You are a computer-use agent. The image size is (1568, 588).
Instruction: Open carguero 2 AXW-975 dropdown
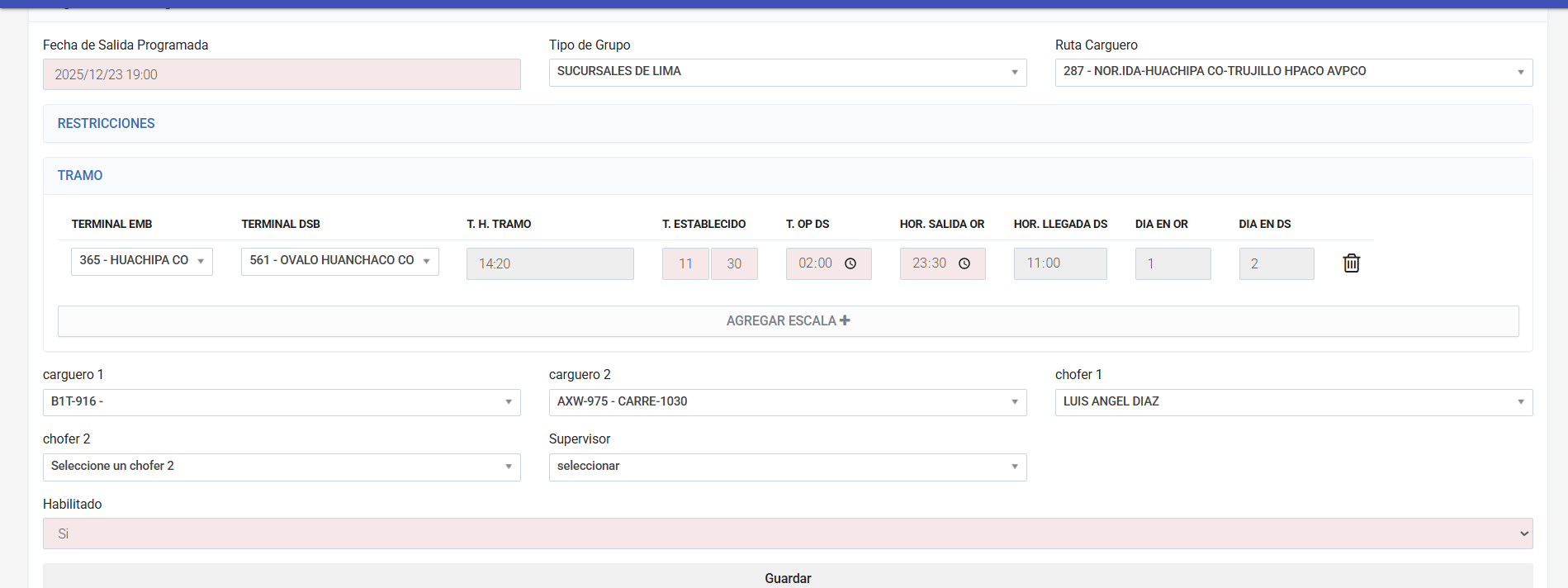(x=787, y=402)
